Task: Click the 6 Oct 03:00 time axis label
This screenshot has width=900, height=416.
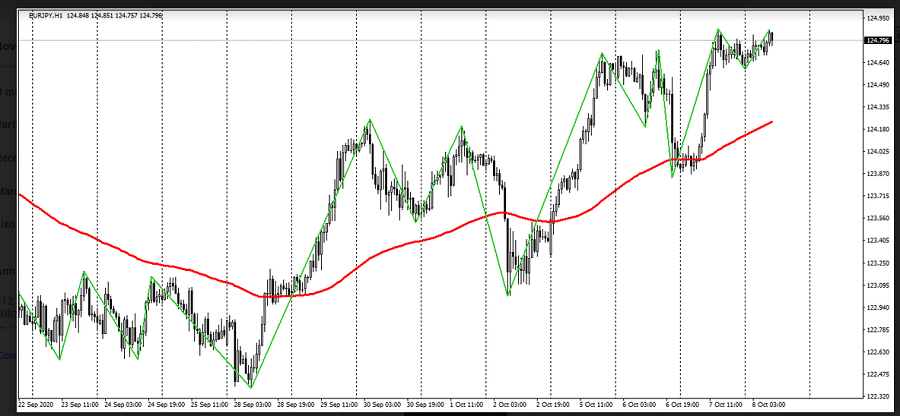Action: [641, 404]
